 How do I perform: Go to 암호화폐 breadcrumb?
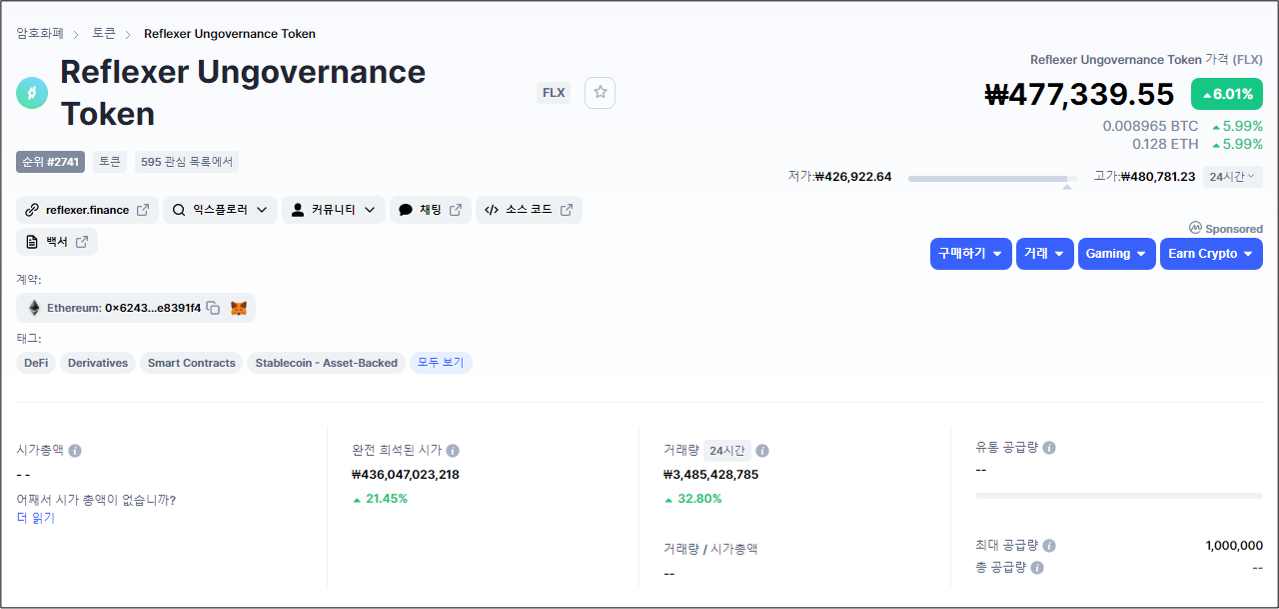pos(40,34)
